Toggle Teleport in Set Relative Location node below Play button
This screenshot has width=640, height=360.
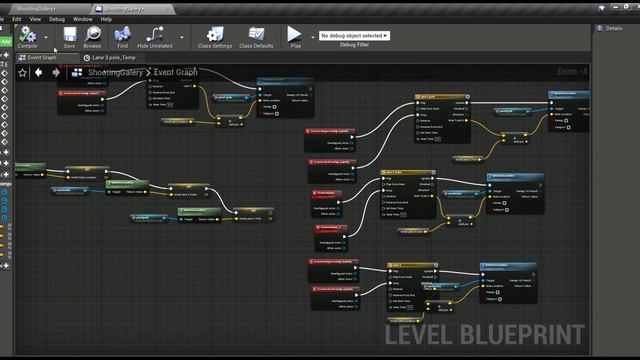pos(277,113)
